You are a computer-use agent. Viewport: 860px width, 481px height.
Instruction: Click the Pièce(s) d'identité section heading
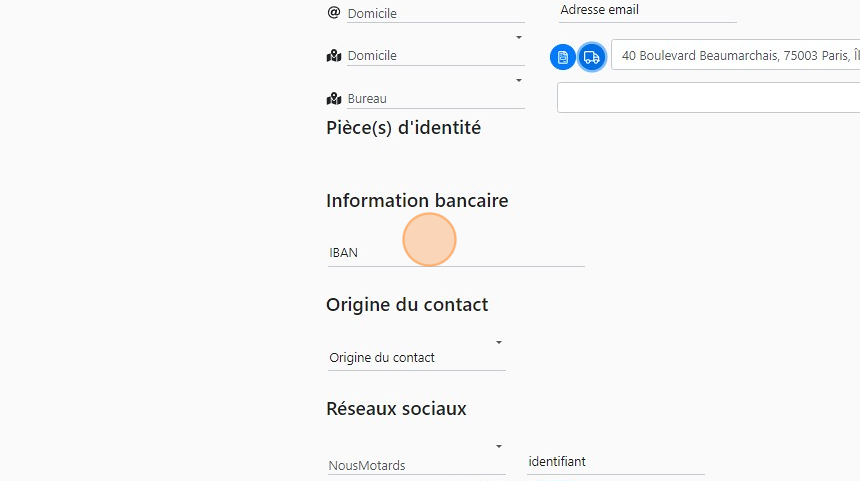tap(403, 128)
